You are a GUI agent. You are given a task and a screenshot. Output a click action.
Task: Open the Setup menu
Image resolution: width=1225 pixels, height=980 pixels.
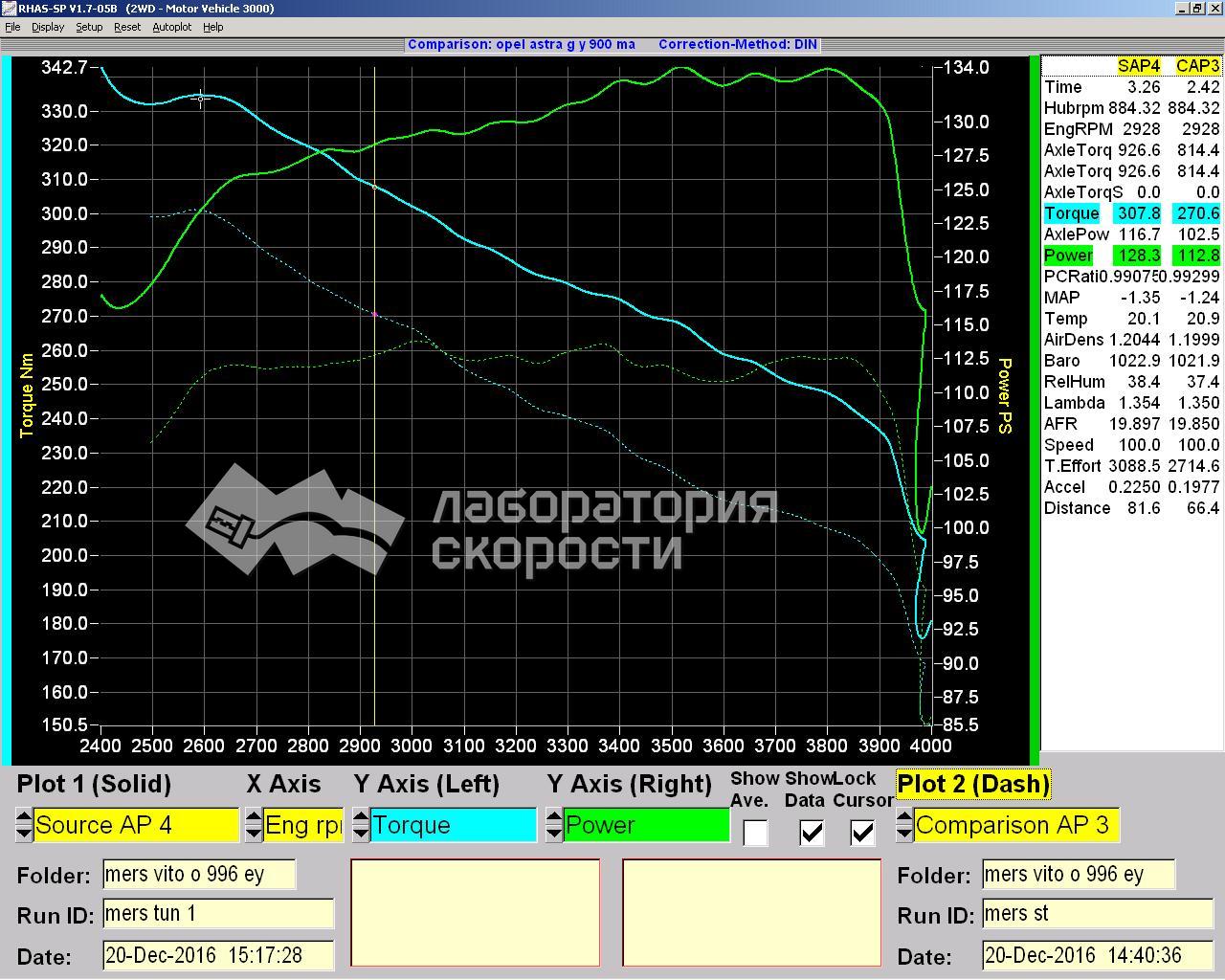coord(89,27)
